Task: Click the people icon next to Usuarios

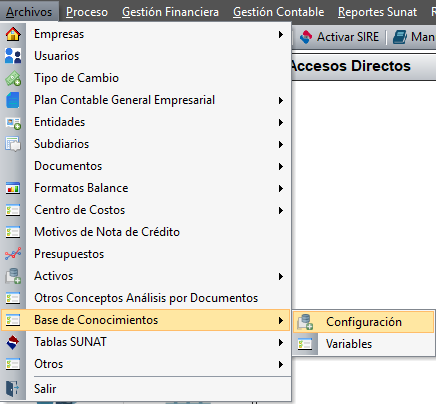Action: click(13, 56)
